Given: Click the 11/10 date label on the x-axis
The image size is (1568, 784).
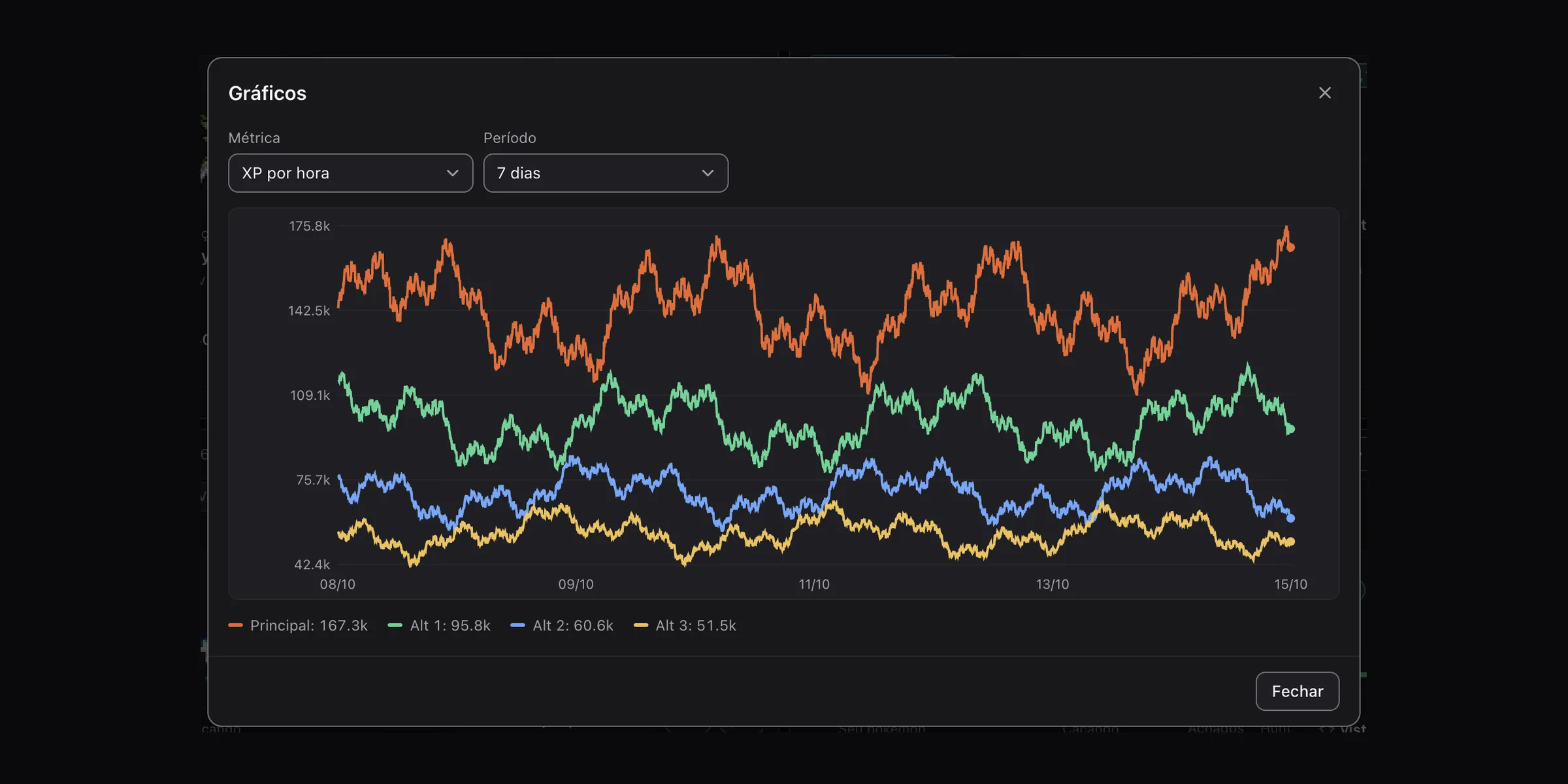Looking at the screenshot, I should tap(814, 584).
